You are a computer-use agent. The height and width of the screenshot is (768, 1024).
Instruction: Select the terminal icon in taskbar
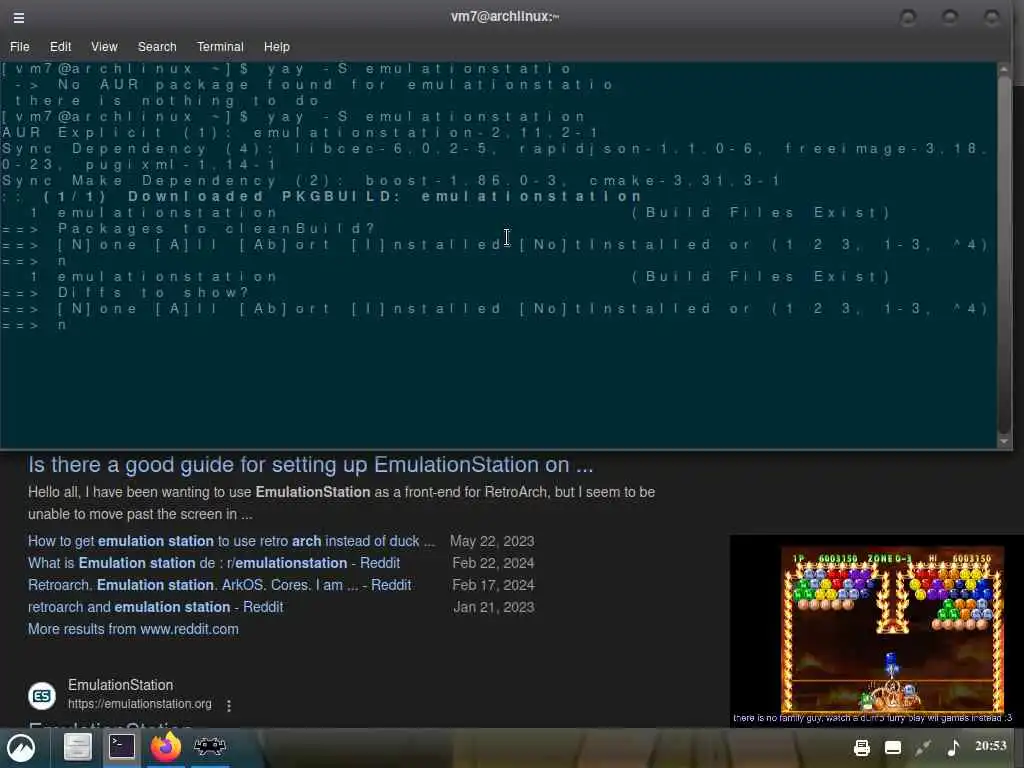click(x=121, y=746)
